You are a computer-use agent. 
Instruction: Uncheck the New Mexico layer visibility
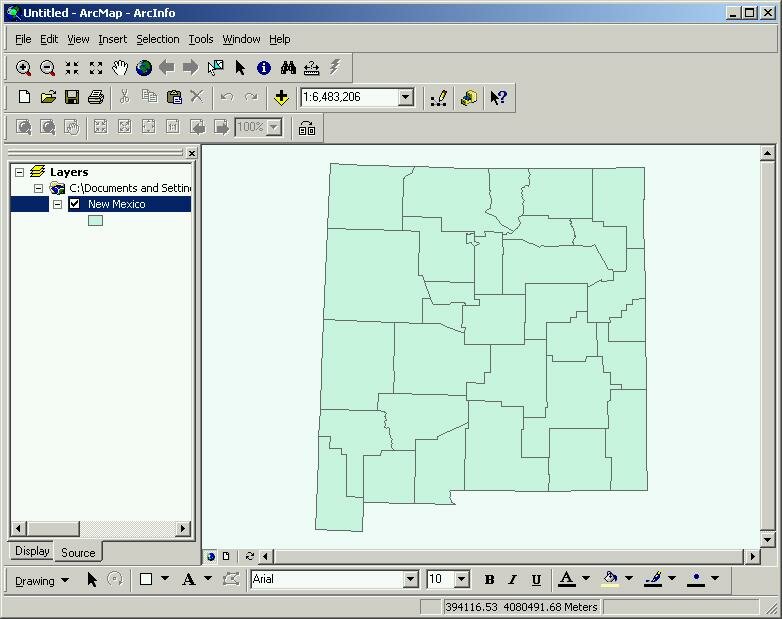click(x=75, y=204)
